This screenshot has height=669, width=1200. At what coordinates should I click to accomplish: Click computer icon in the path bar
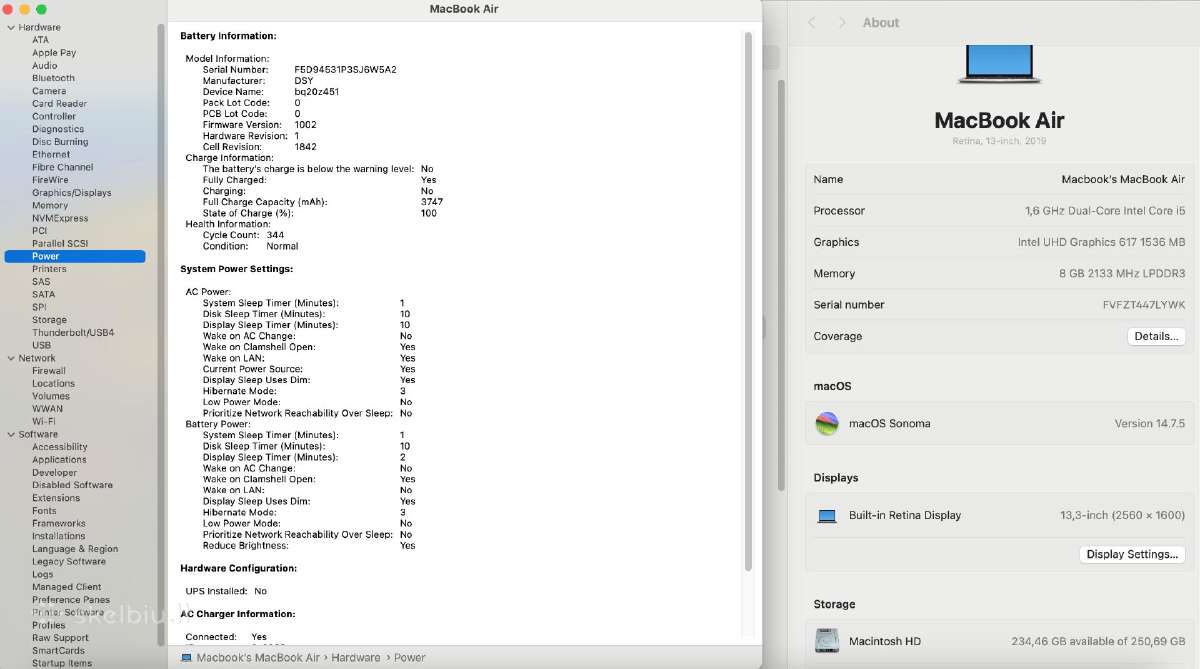coord(186,658)
